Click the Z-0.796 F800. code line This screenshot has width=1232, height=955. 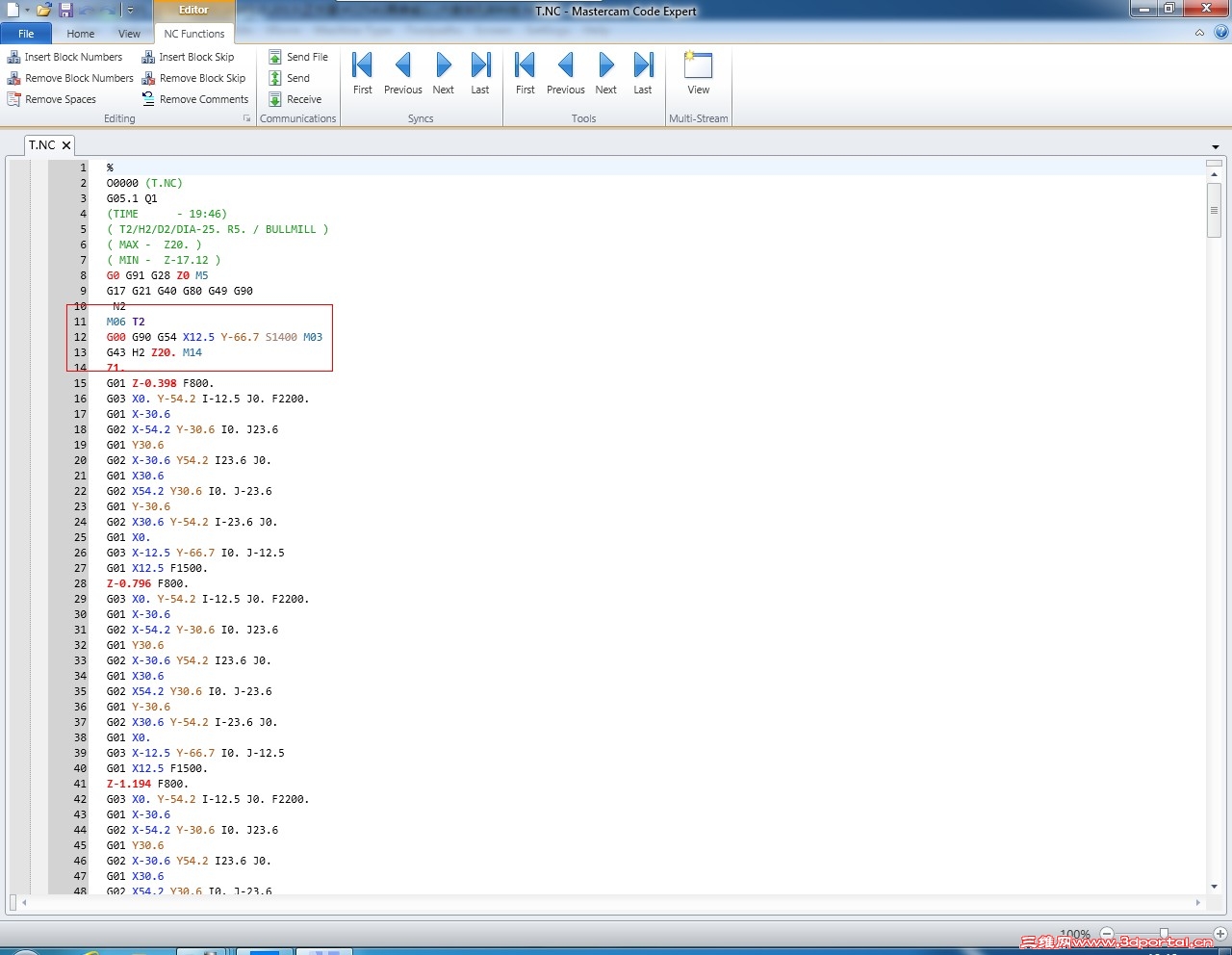point(147,583)
